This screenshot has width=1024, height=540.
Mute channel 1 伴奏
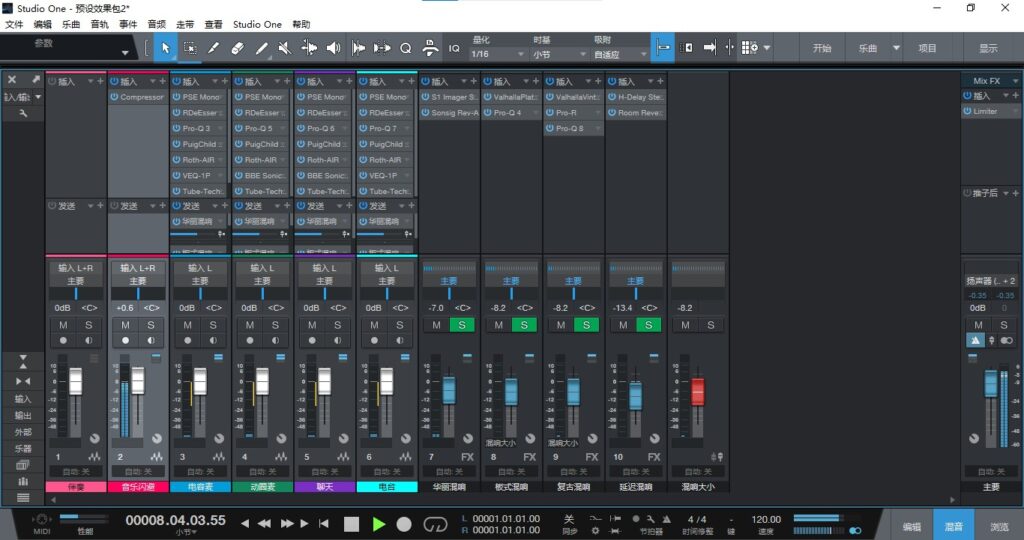pos(64,325)
